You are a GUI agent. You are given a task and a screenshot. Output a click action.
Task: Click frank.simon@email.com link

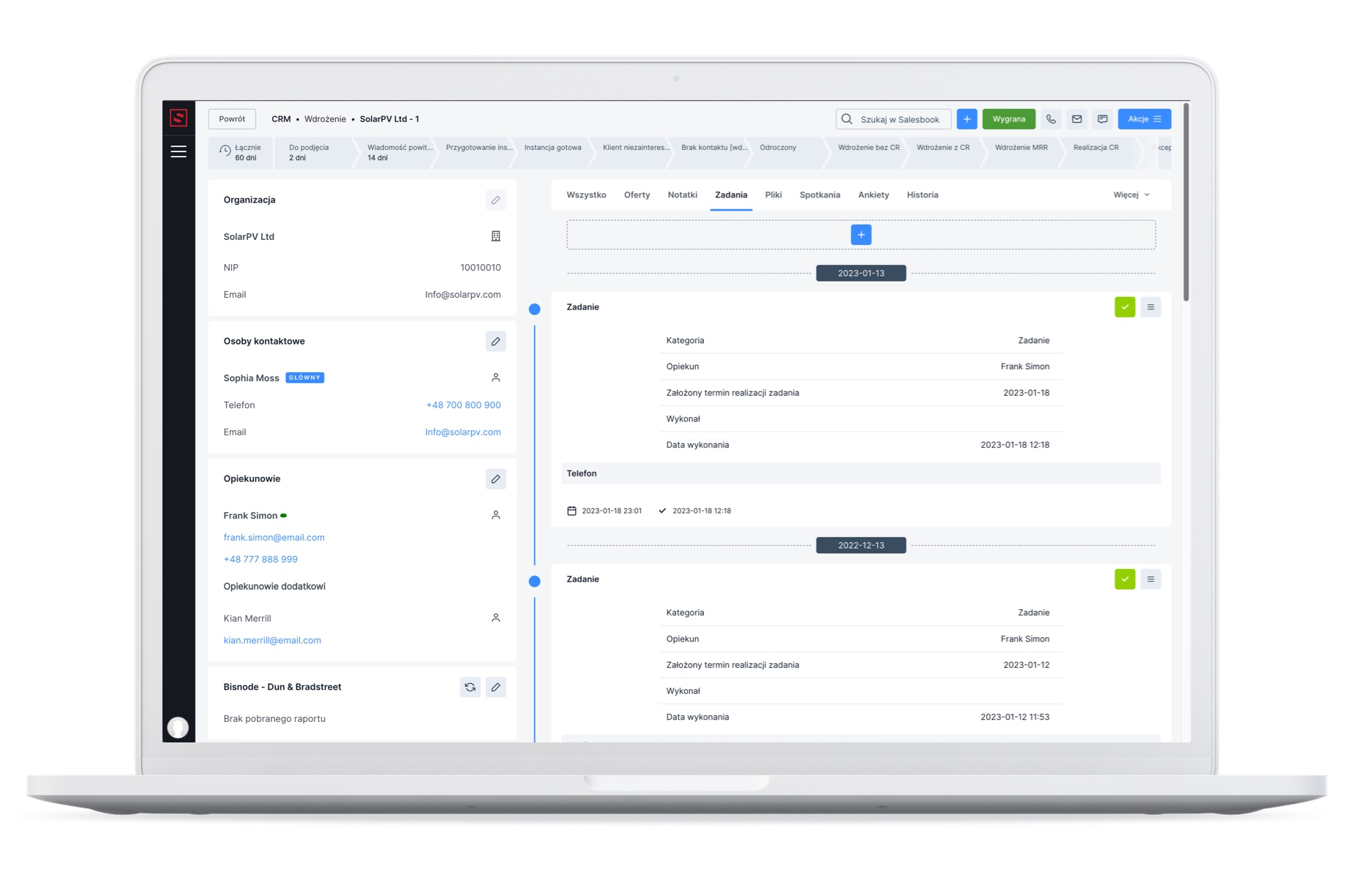point(274,537)
